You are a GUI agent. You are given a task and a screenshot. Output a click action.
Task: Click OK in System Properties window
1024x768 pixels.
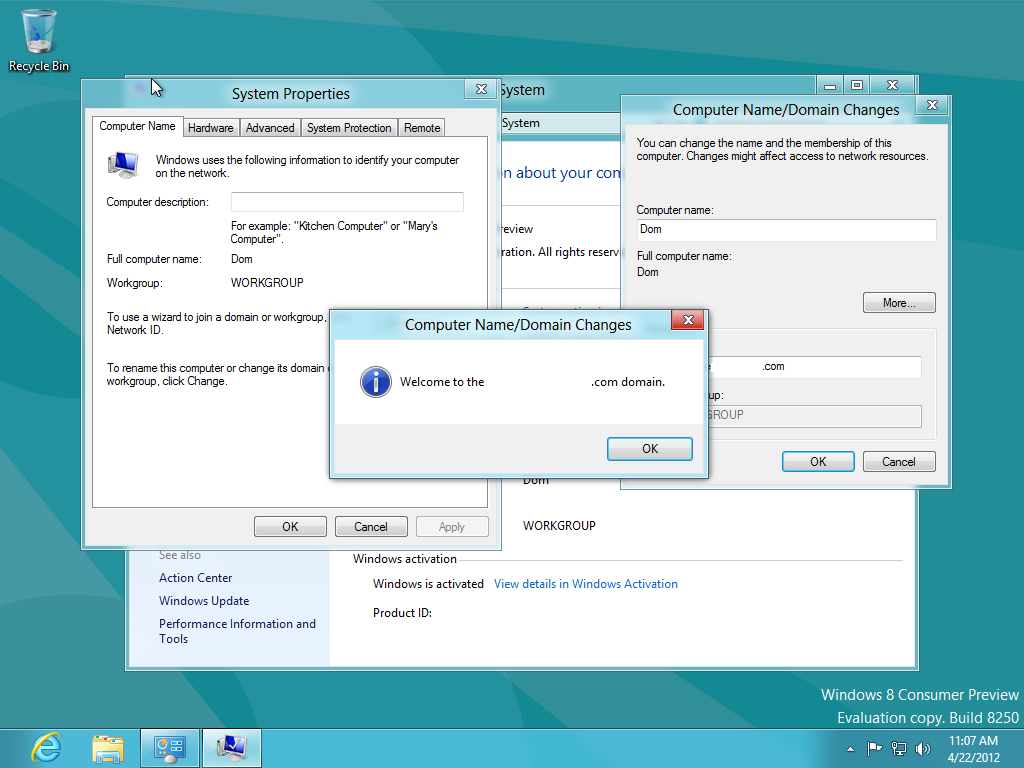click(290, 527)
